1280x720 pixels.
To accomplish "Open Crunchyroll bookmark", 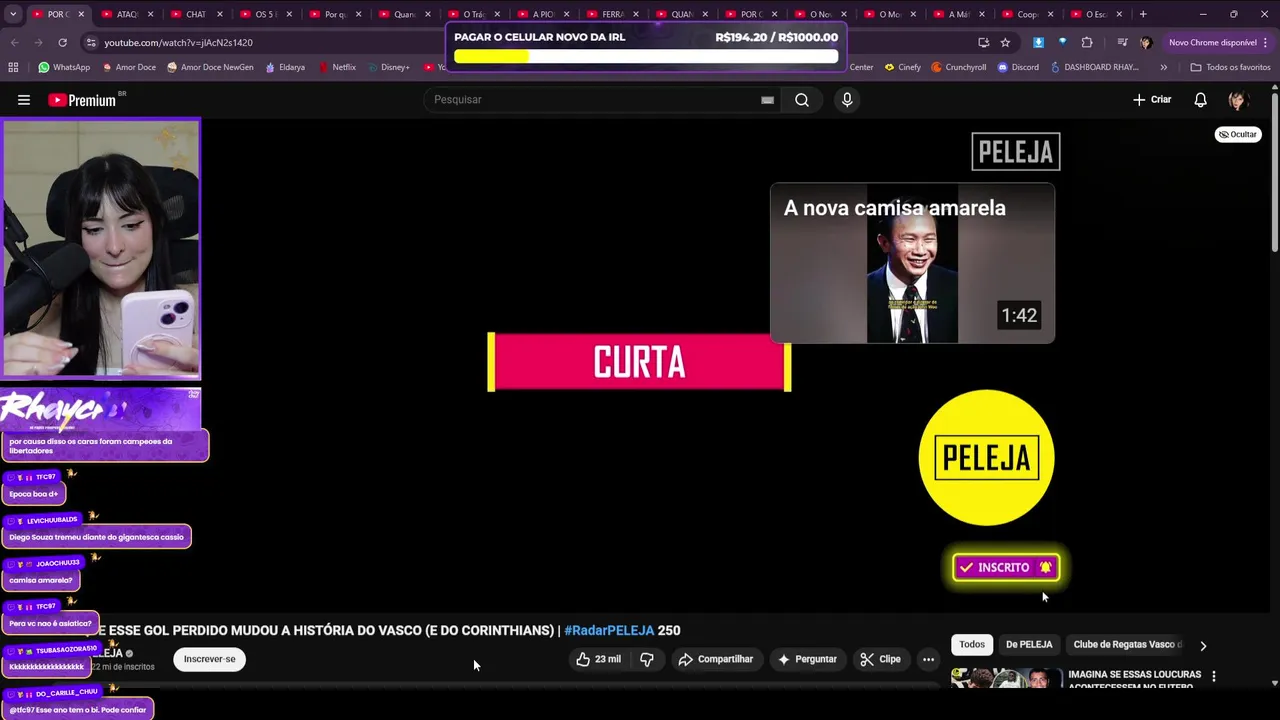I will [x=958, y=67].
